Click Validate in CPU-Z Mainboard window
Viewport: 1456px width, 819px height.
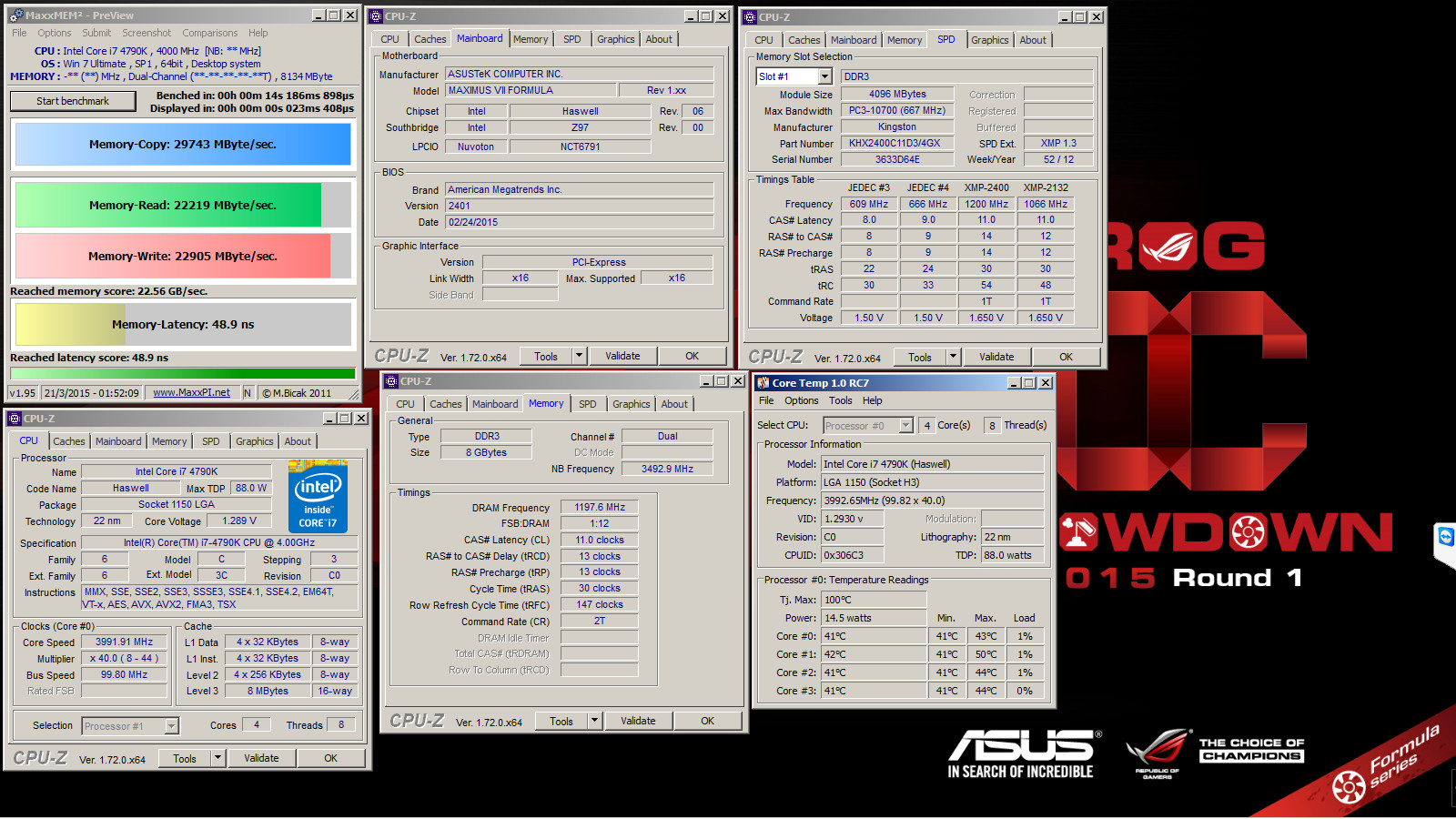click(622, 356)
